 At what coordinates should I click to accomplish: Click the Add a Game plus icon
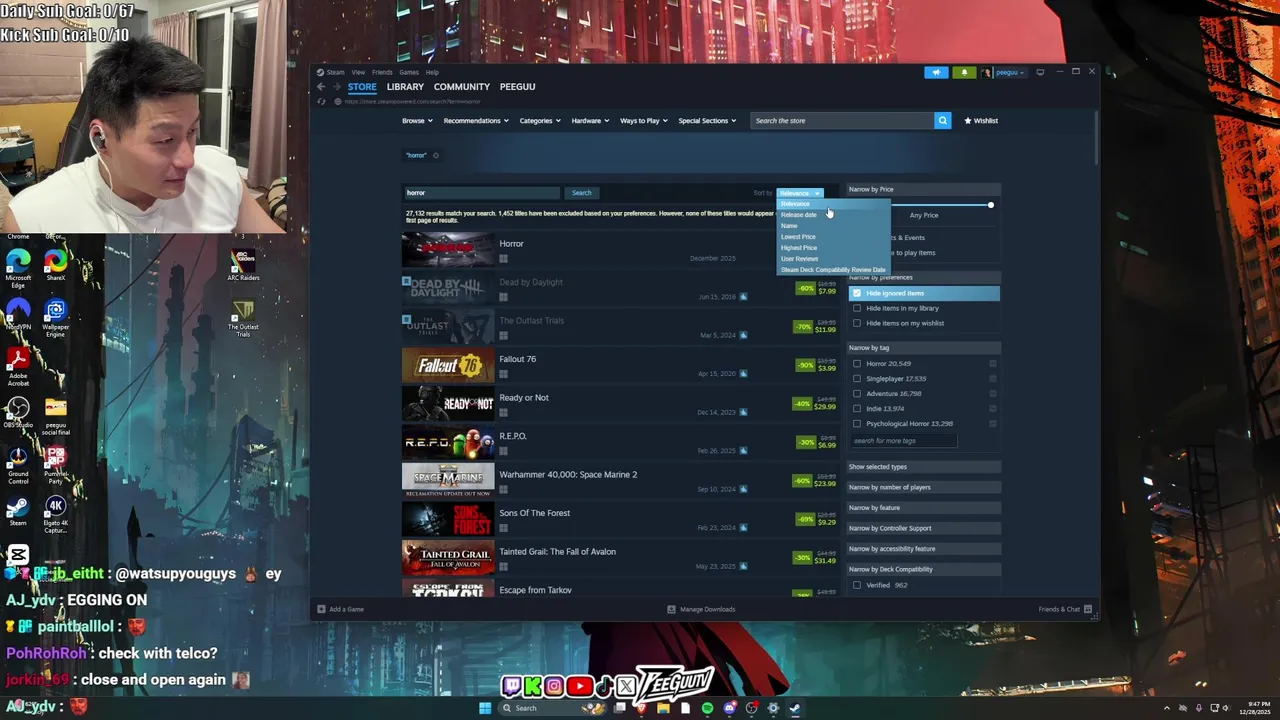pos(321,609)
